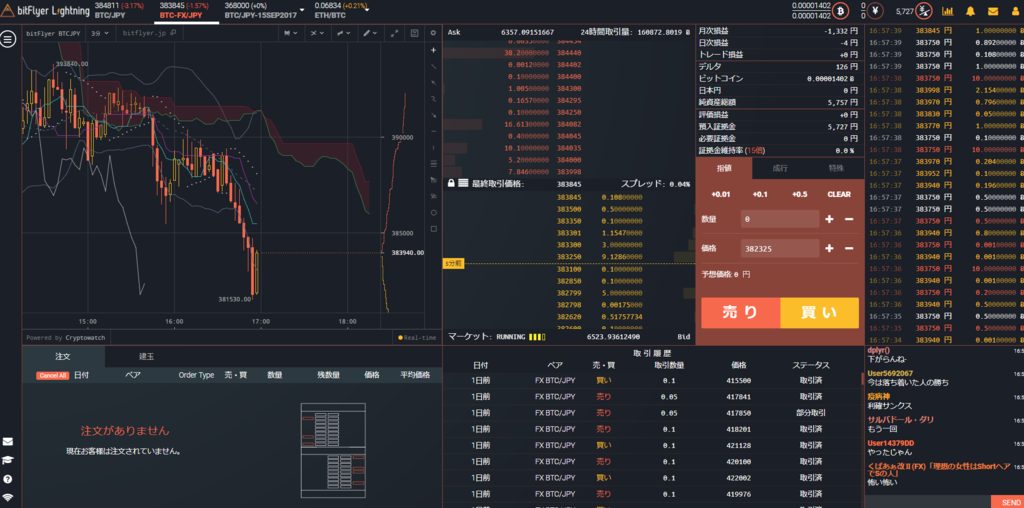Switch to 指値 limit order tab
This screenshot has width=1024, height=508.
point(724,168)
